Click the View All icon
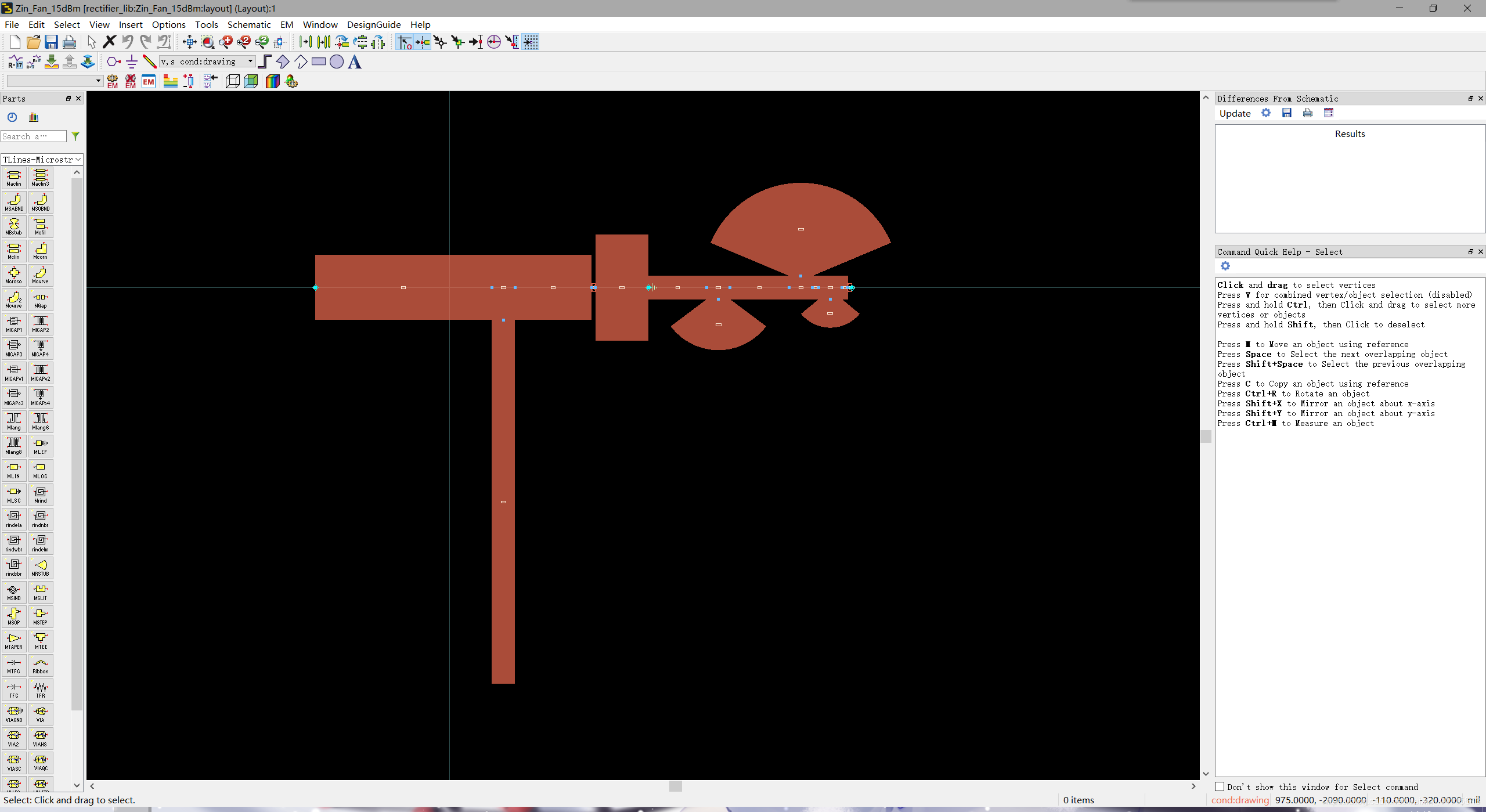Image resolution: width=1486 pixels, height=812 pixels. 189,42
